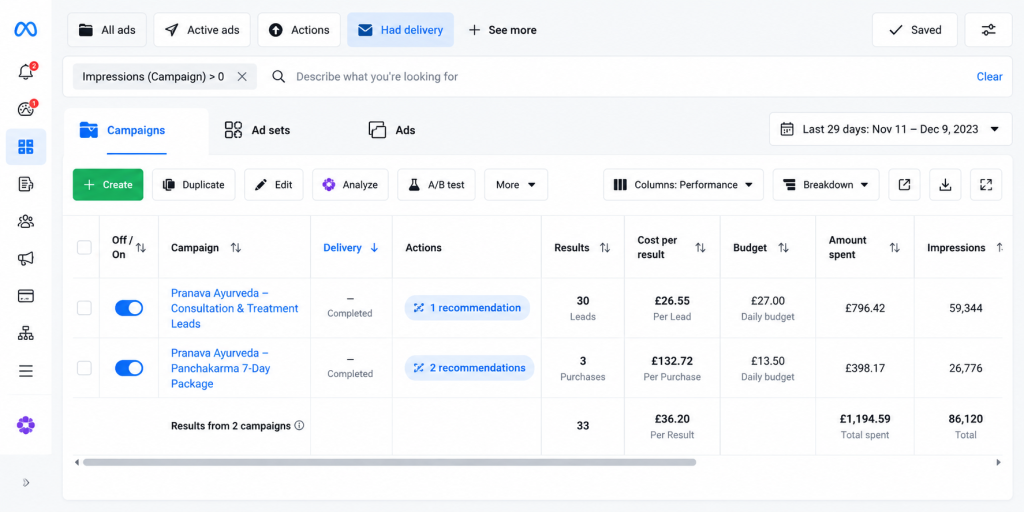The width and height of the screenshot is (1024, 512).
Task: Open billing card icon in sidebar
Action: coord(25,296)
